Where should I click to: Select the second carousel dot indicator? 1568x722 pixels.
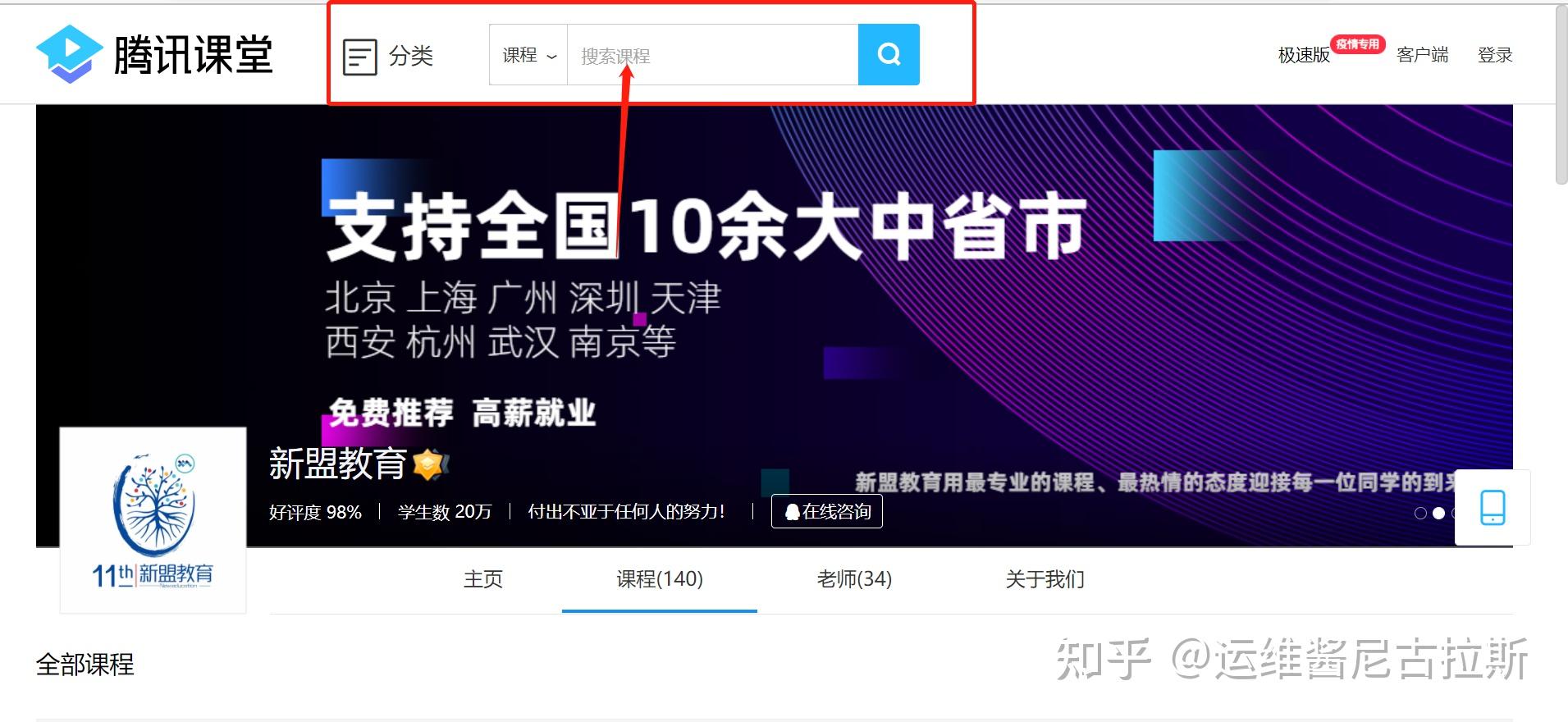(1438, 514)
